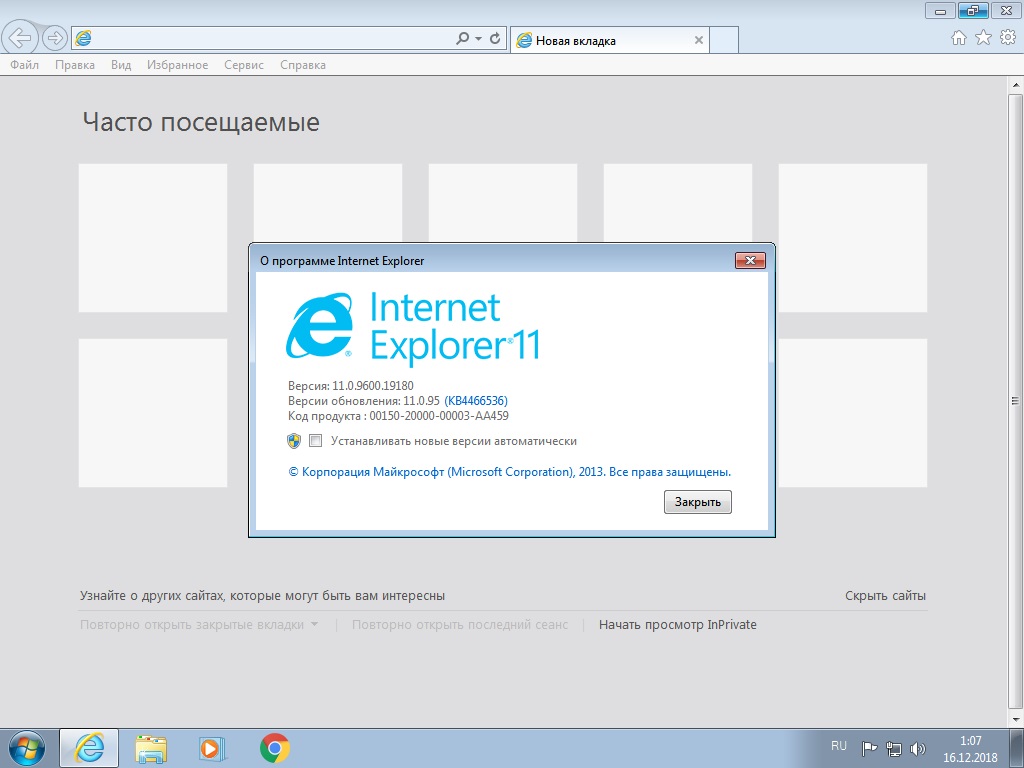The height and width of the screenshot is (768, 1024).
Task: Click the 'Часто посещаемые' heading
Action: pos(201,122)
